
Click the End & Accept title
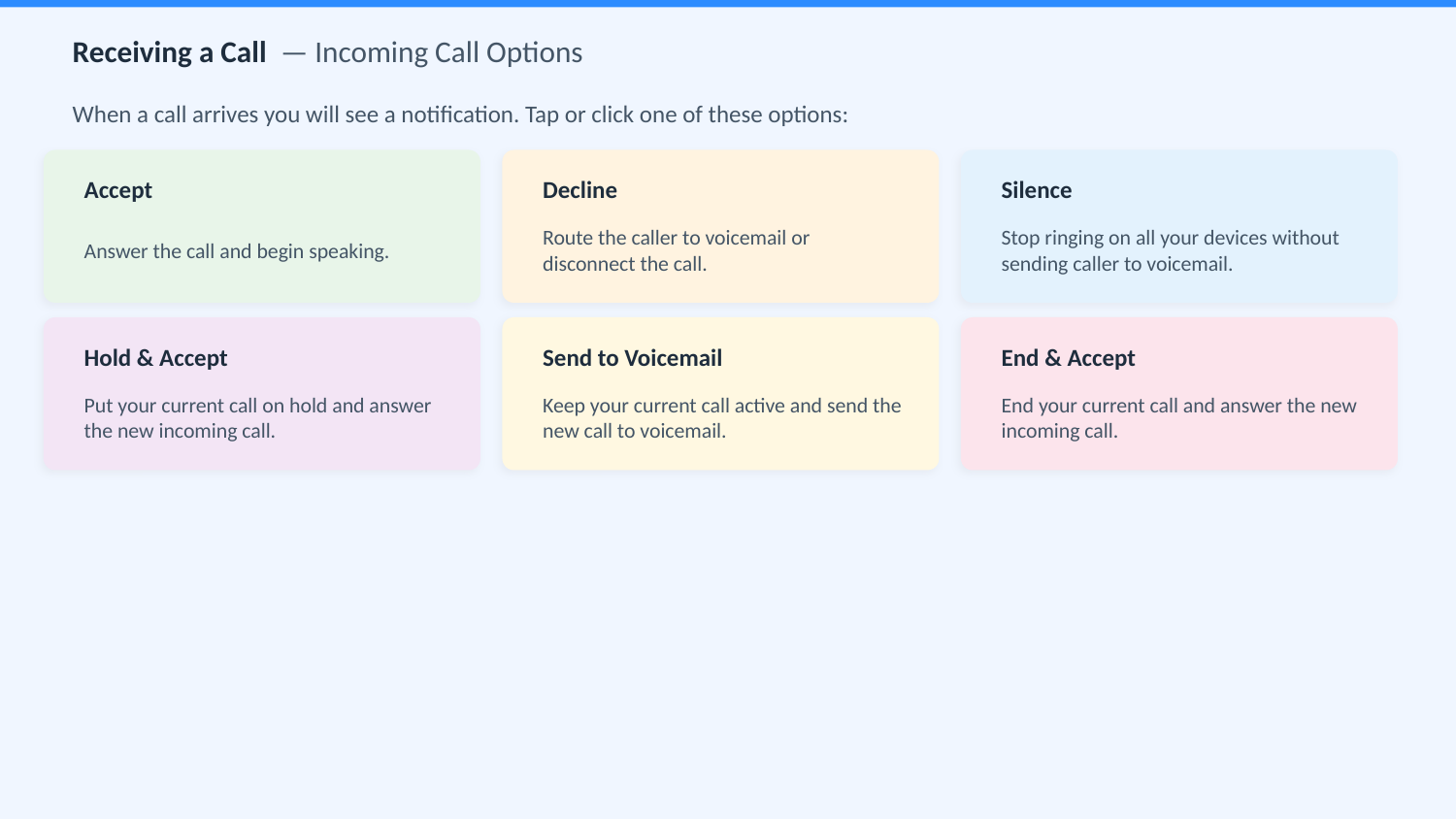[x=1068, y=358]
